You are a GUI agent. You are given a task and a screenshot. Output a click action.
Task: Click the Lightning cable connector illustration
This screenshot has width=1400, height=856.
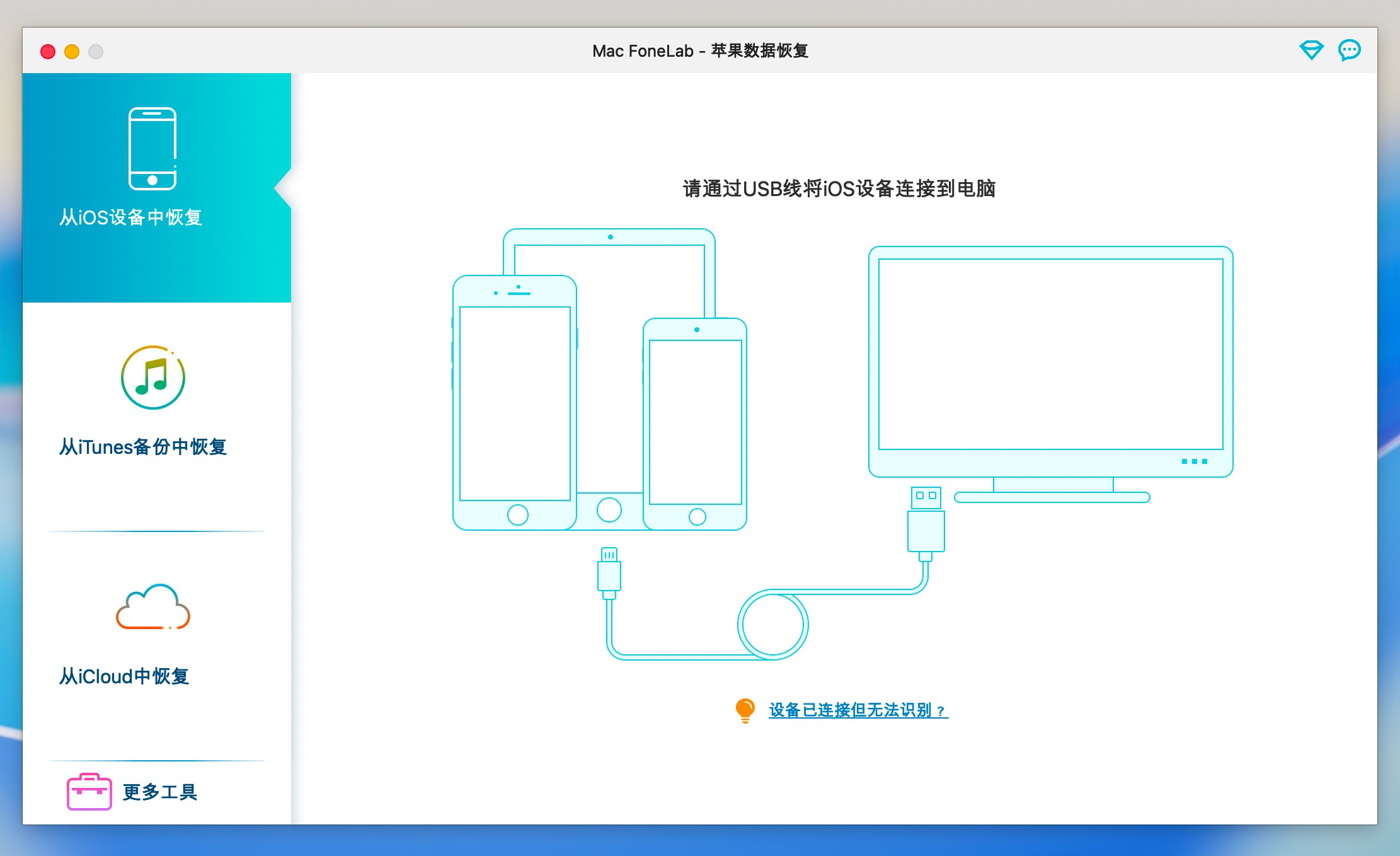click(609, 572)
